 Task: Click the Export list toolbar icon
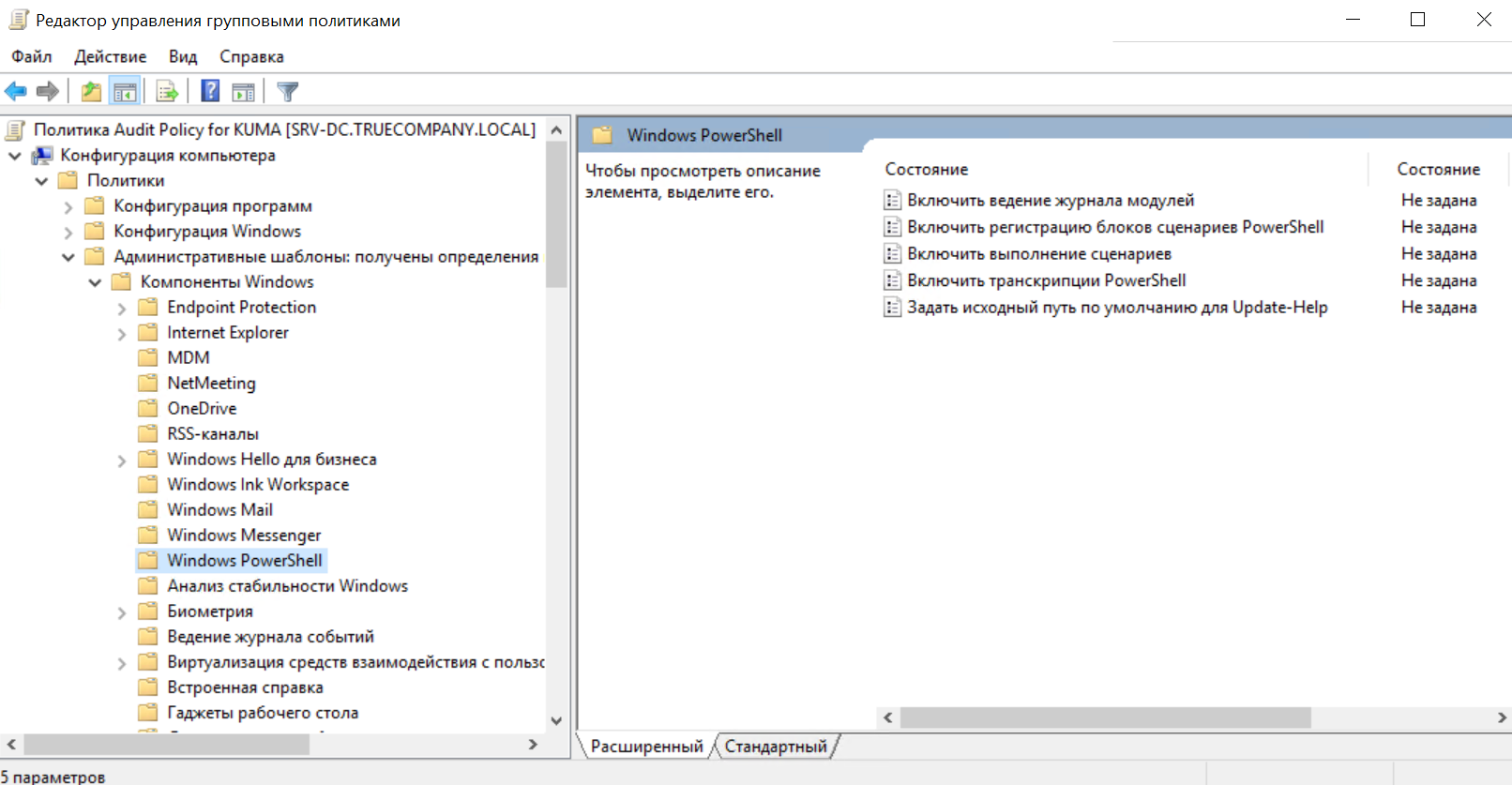pos(167,91)
